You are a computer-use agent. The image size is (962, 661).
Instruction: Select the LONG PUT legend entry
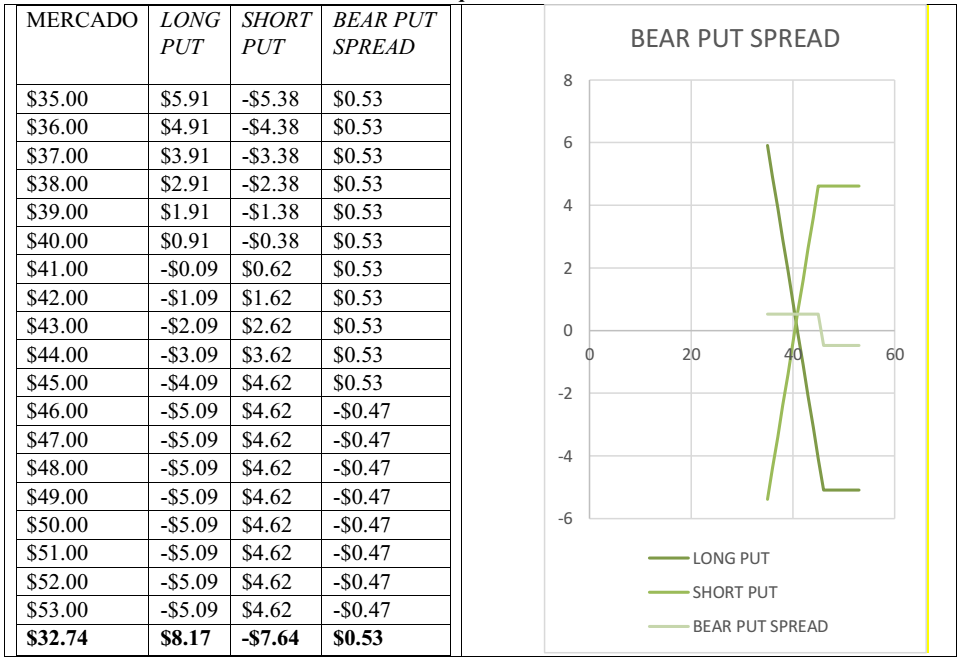point(730,559)
